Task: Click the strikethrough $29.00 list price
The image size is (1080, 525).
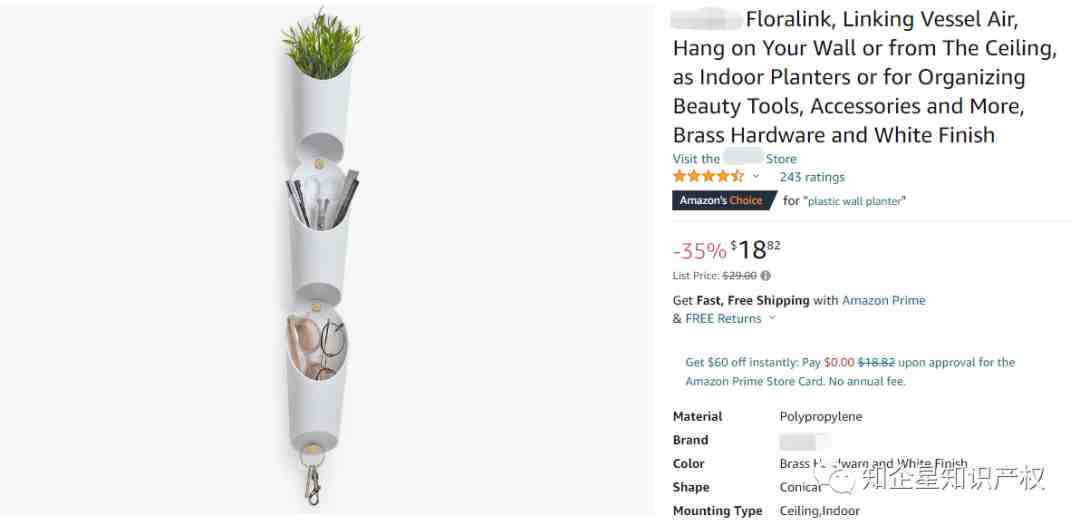Action: pos(739,276)
